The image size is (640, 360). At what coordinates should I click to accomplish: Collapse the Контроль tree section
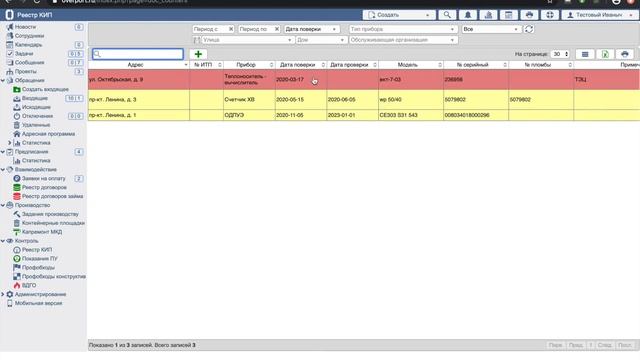tap(3, 241)
